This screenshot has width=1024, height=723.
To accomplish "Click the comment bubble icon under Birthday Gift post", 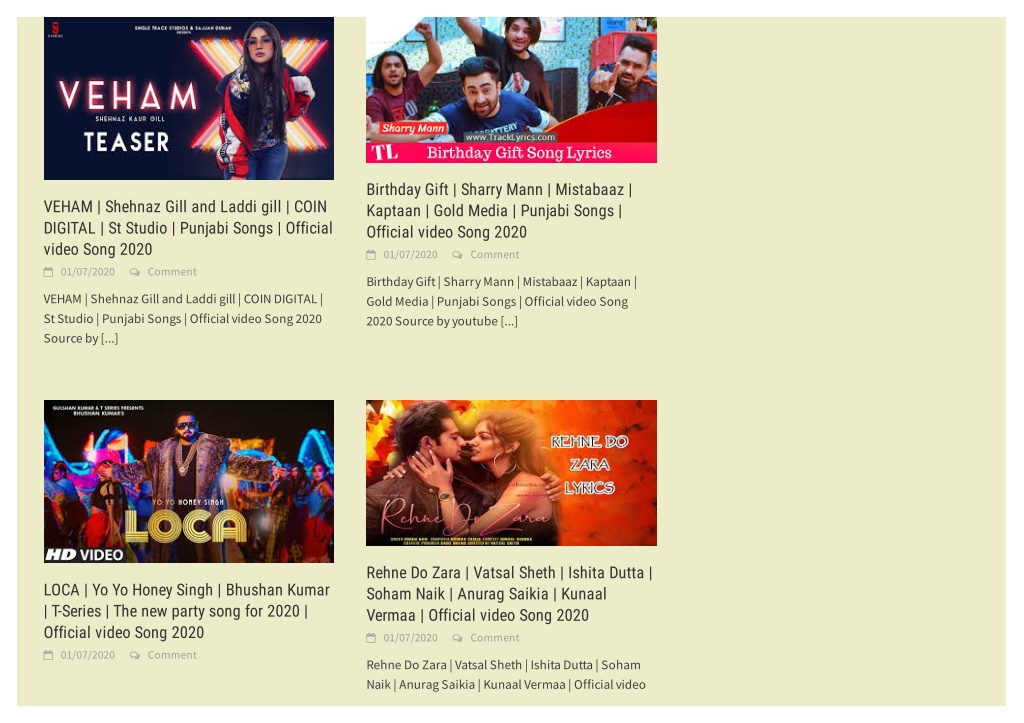I will 457,255.
